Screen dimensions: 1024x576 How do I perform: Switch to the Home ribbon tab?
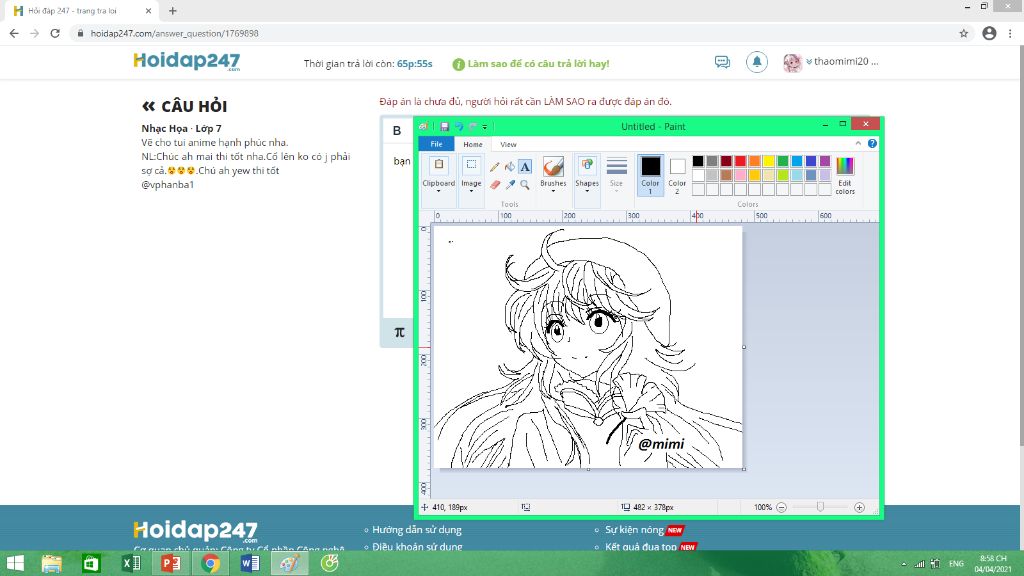pyautogui.click(x=473, y=144)
